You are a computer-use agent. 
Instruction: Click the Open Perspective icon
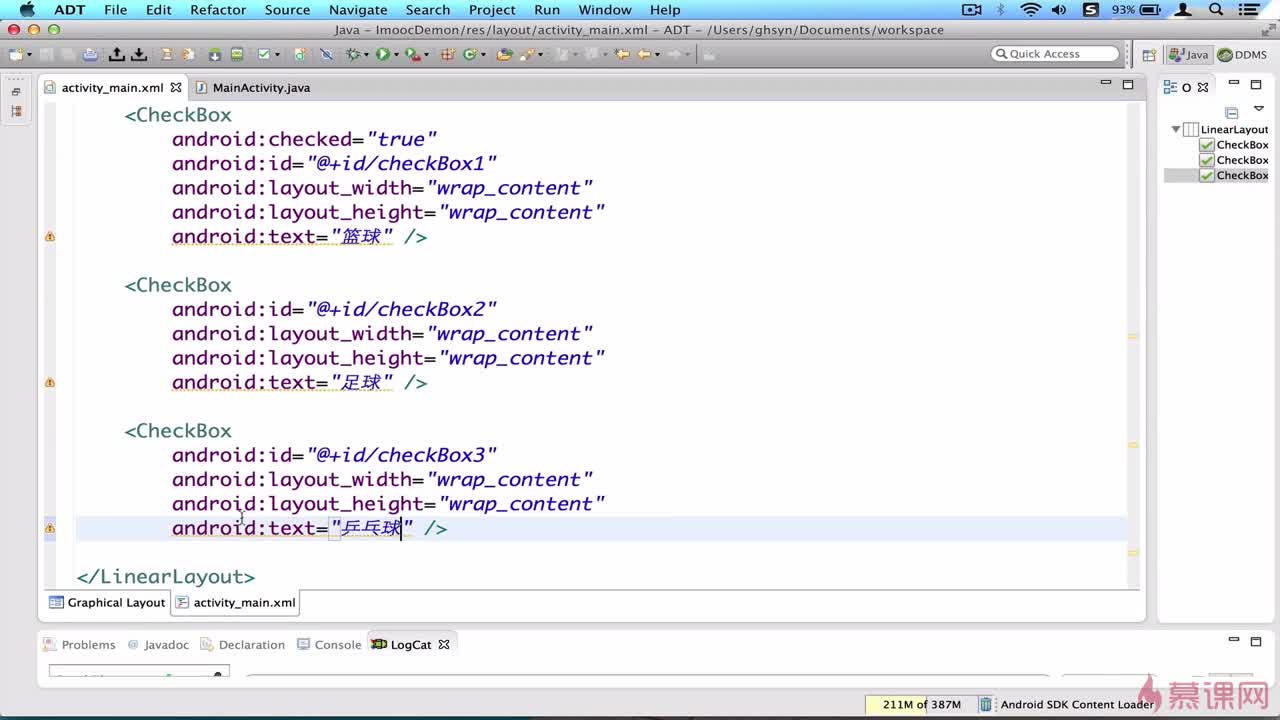click(1149, 54)
